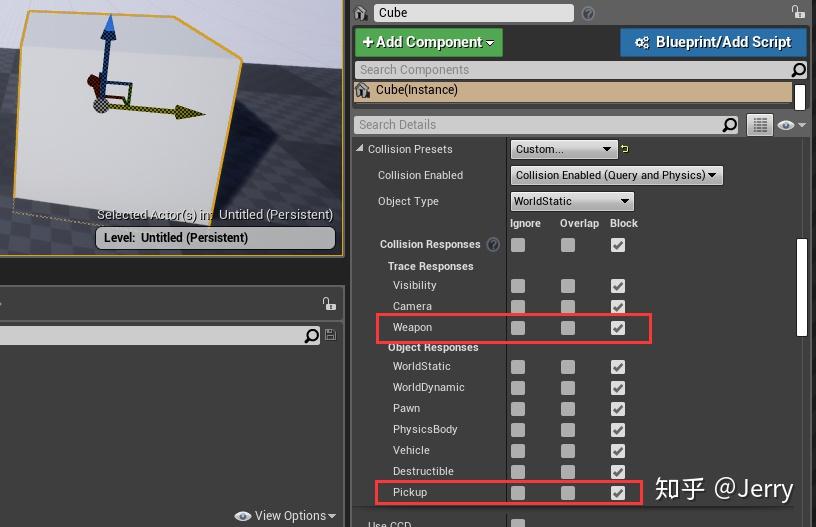This screenshot has height=527, width=816.
Task: Click the Collision Enabled property label
Action: pos(420,175)
